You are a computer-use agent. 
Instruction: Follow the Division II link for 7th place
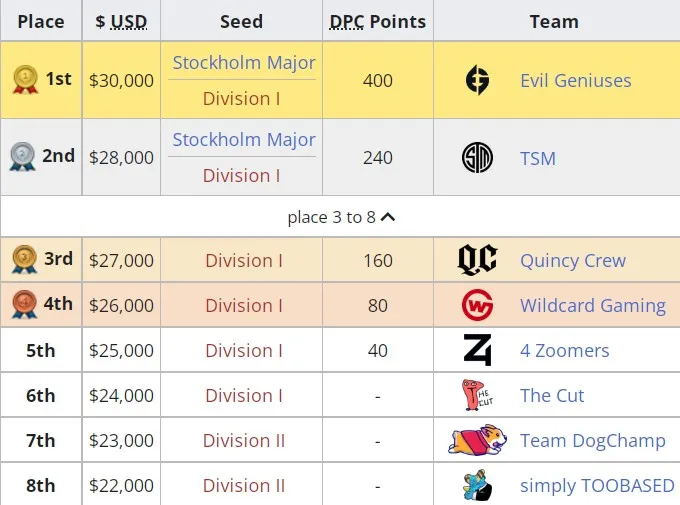tap(244, 441)
